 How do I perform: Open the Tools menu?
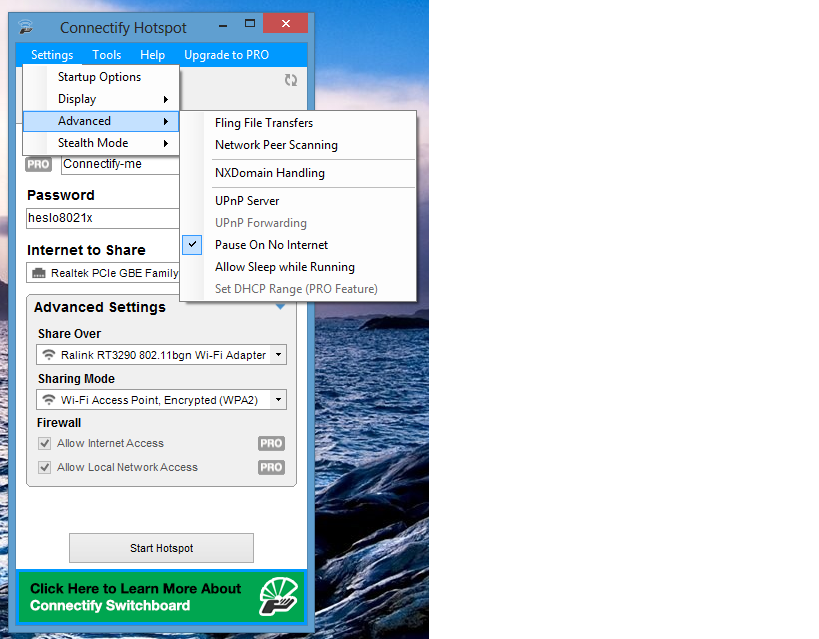point(107,55)
